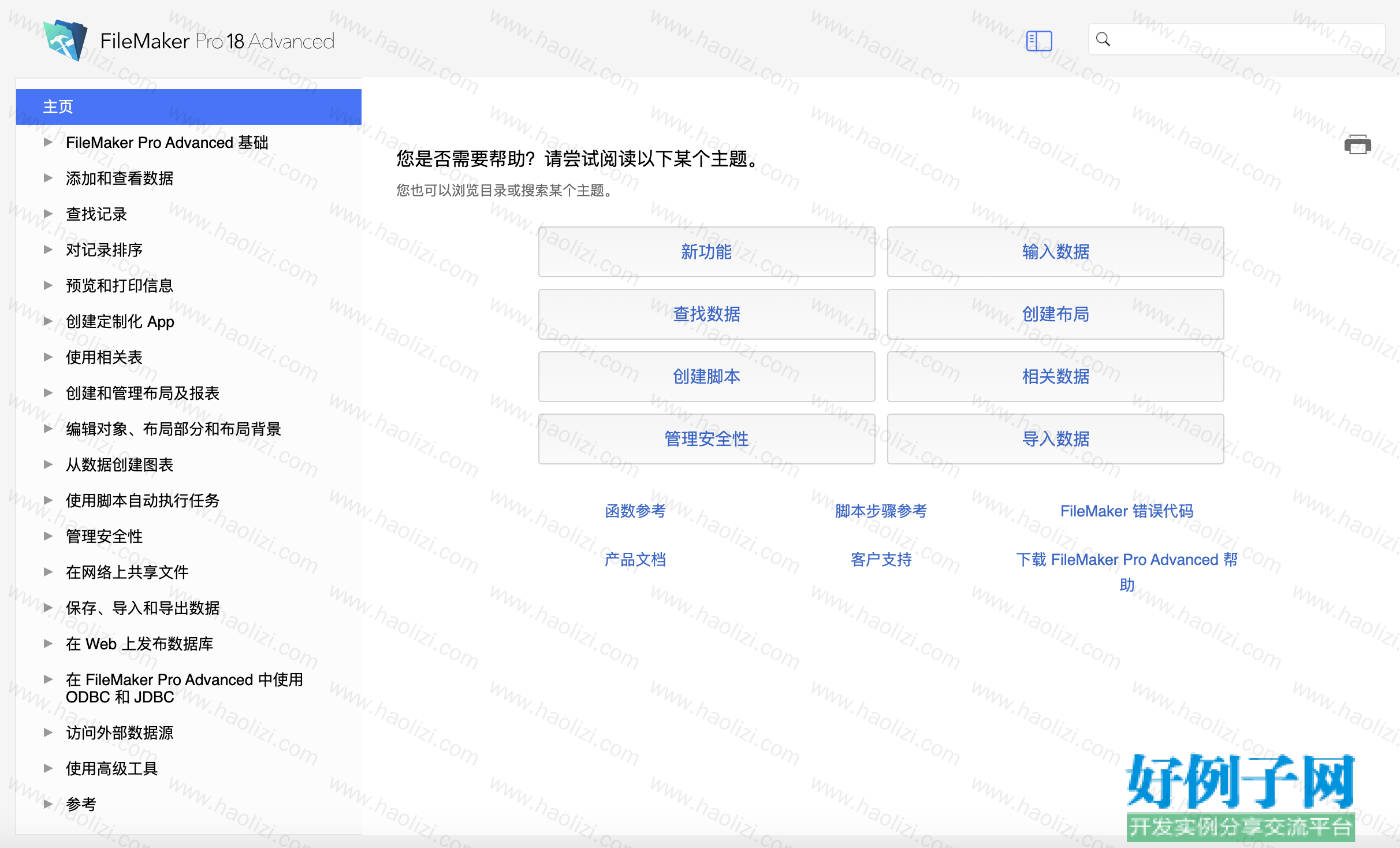Click the 新功能 button

pyautogui.click(x=706, y=252)
